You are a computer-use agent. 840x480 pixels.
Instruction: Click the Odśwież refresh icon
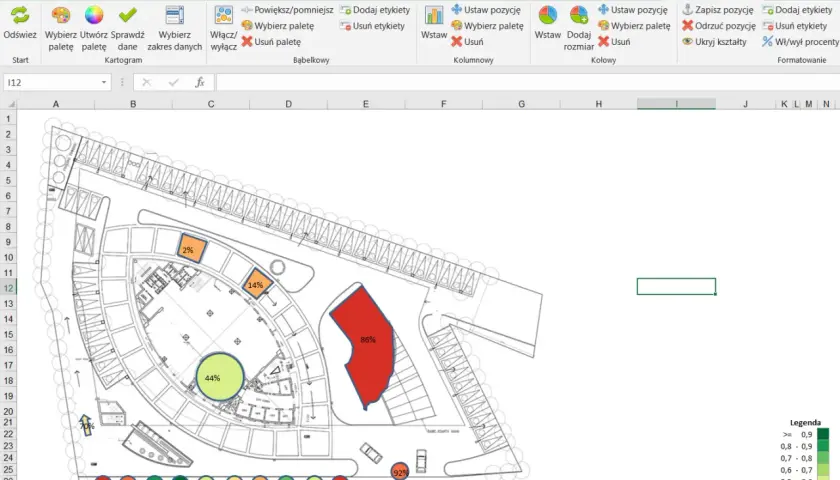[20, 15]
